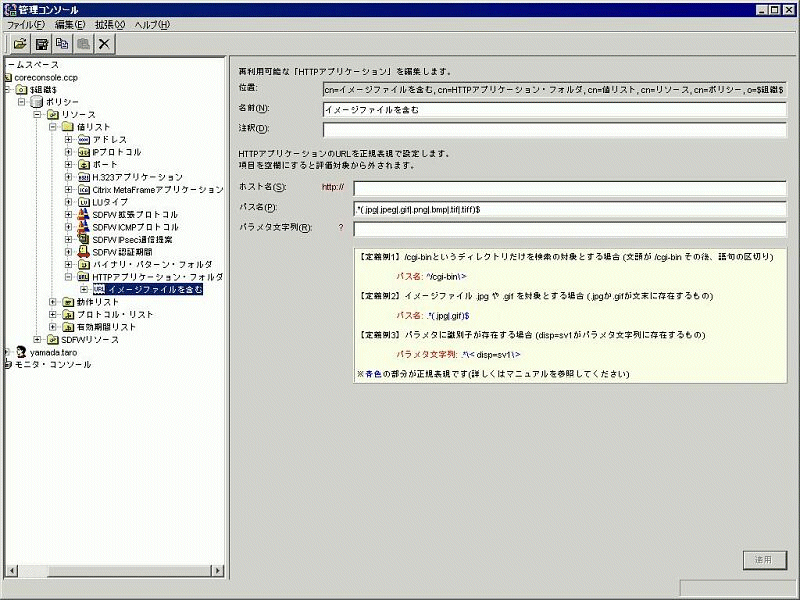
Task: Open the 拡張(X) menu
Action: (x=110, y=24)
